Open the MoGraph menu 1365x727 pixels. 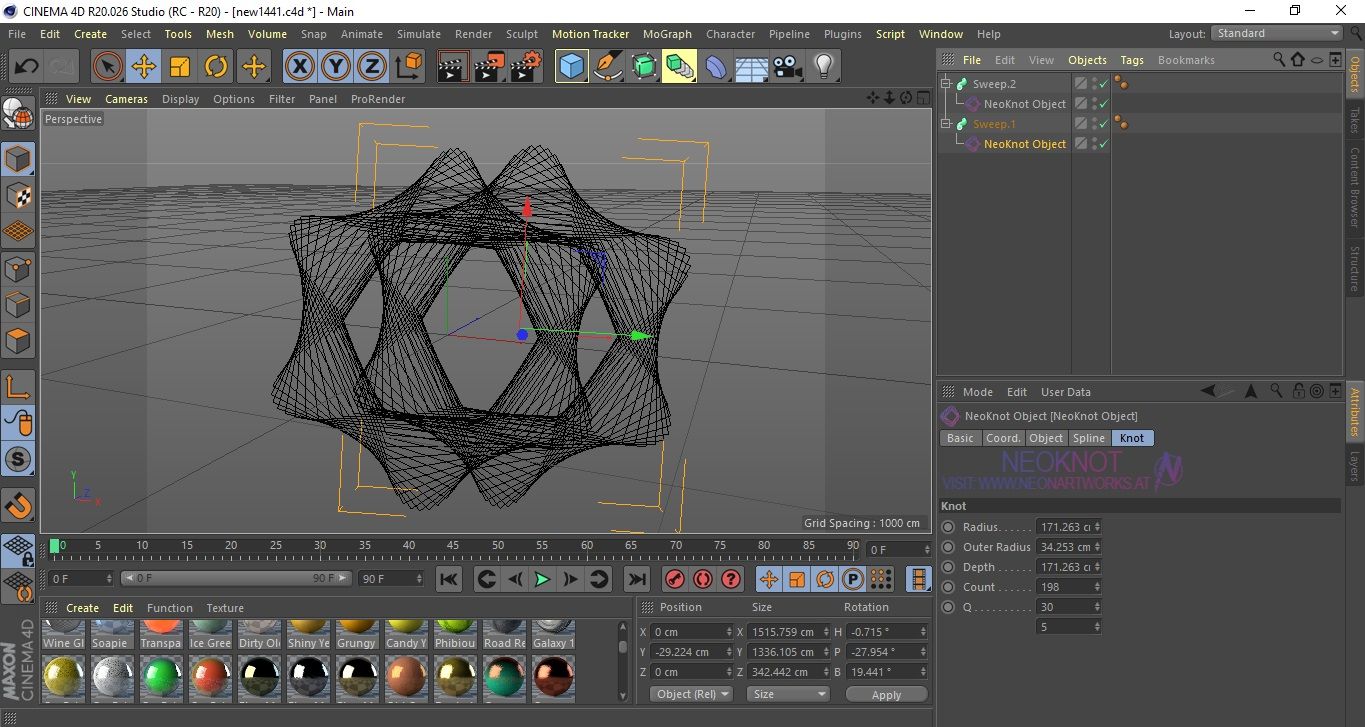pyautogui.click(x=667, y=34)
